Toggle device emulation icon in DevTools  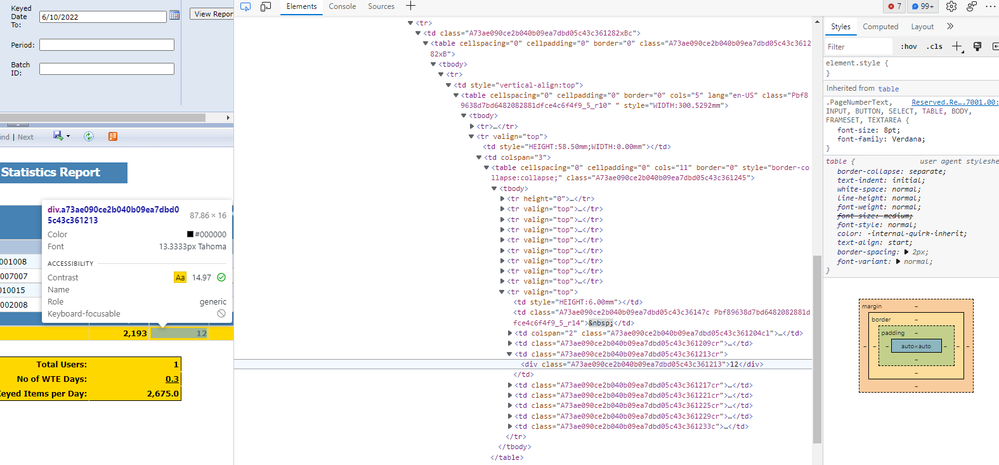click(x=266, y=7)
